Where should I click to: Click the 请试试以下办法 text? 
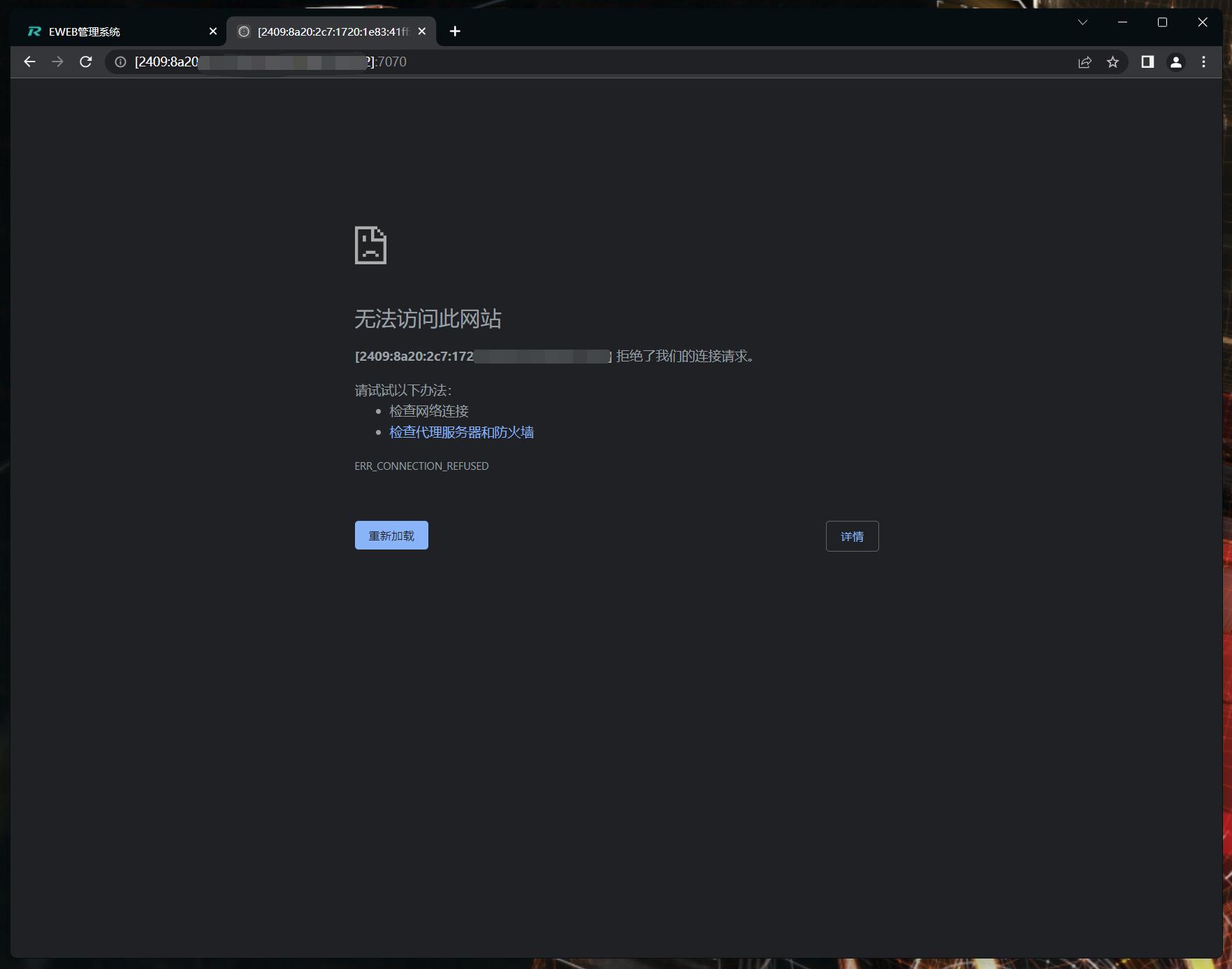tap(403, 391)
